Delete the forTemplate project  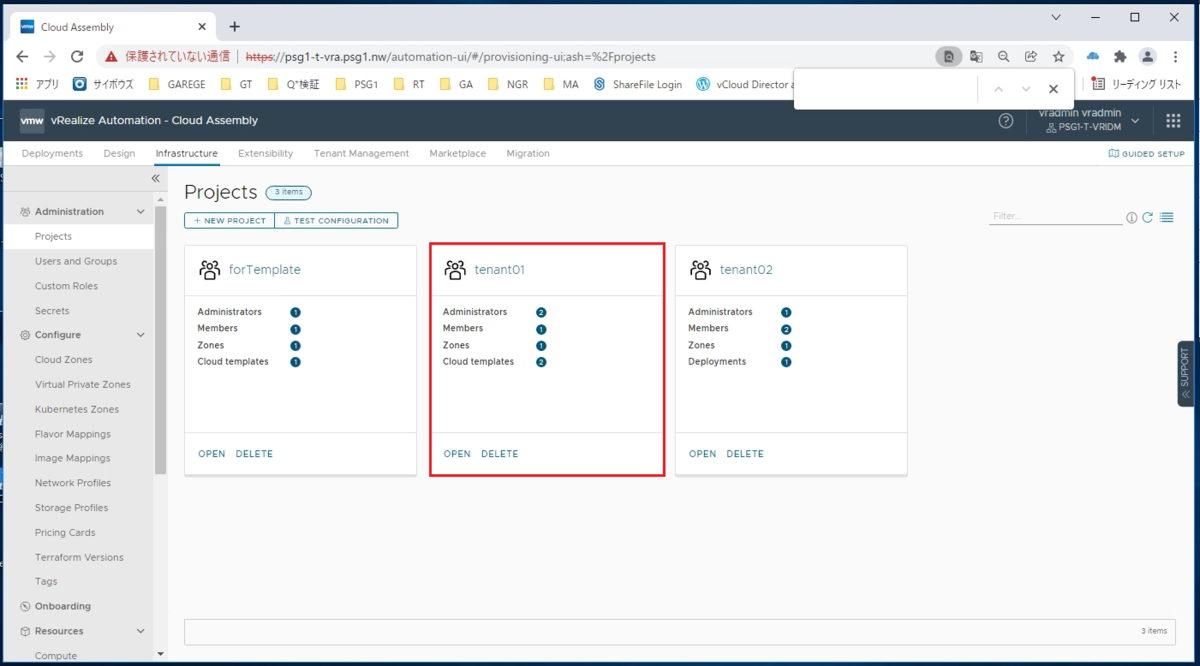pyautogui.click(x=254, y=454)
